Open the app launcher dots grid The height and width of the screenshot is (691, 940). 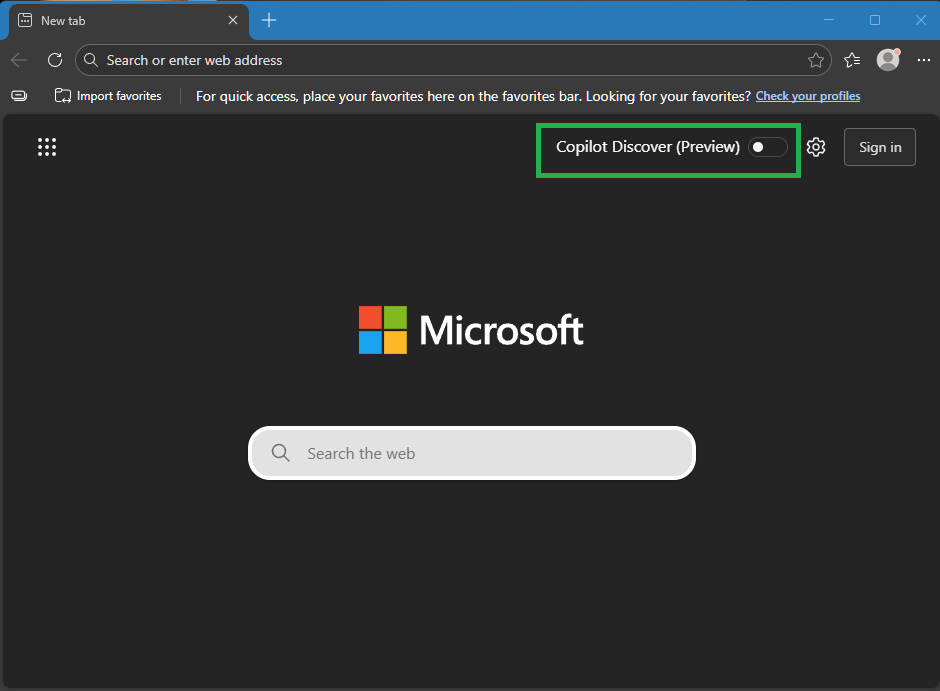47,147
